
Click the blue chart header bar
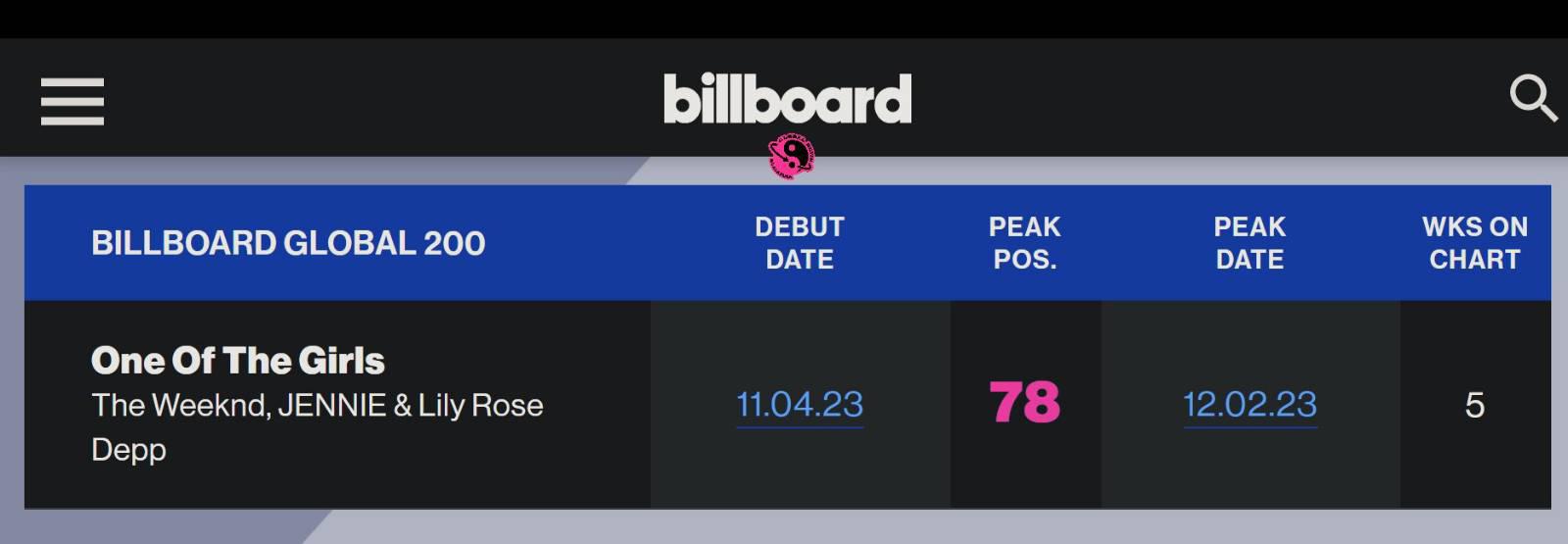pos(787,242)
